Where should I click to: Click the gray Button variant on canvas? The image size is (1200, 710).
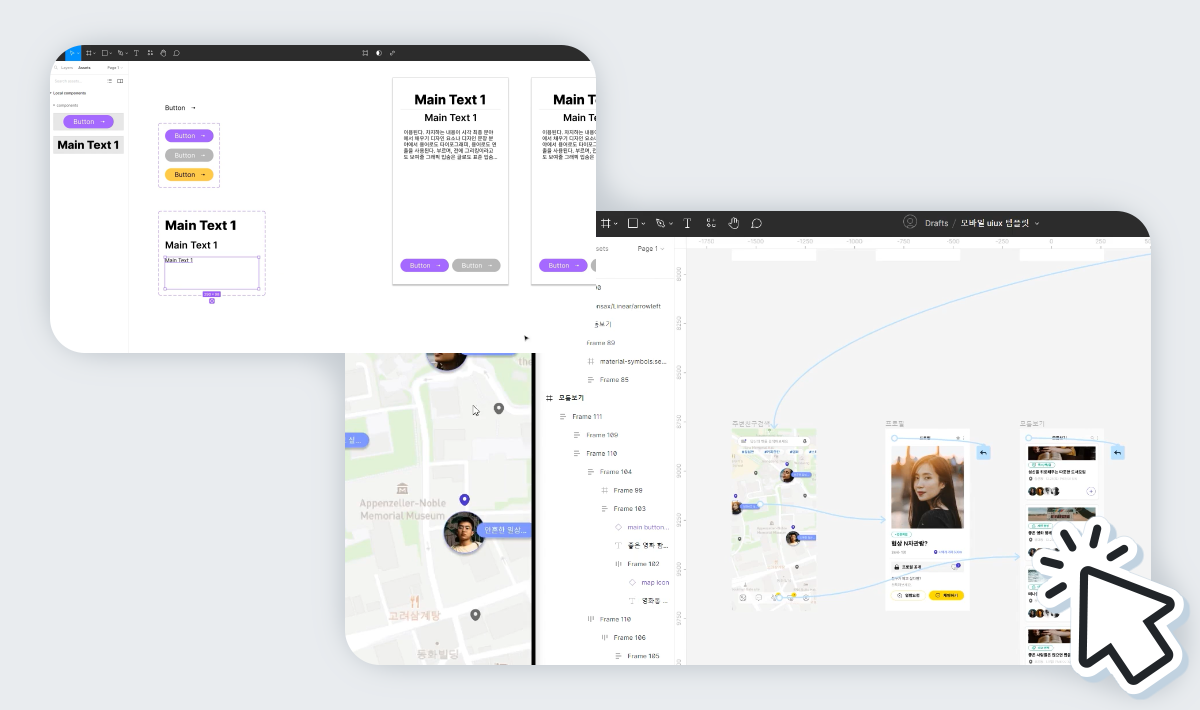tap(189, 155)
